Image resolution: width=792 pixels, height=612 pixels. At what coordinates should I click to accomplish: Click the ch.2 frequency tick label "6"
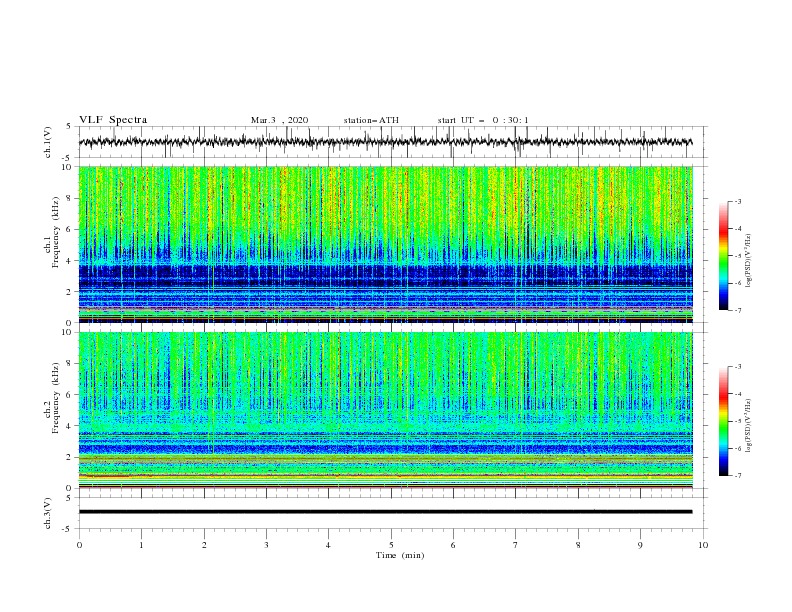tap(70, 394)
